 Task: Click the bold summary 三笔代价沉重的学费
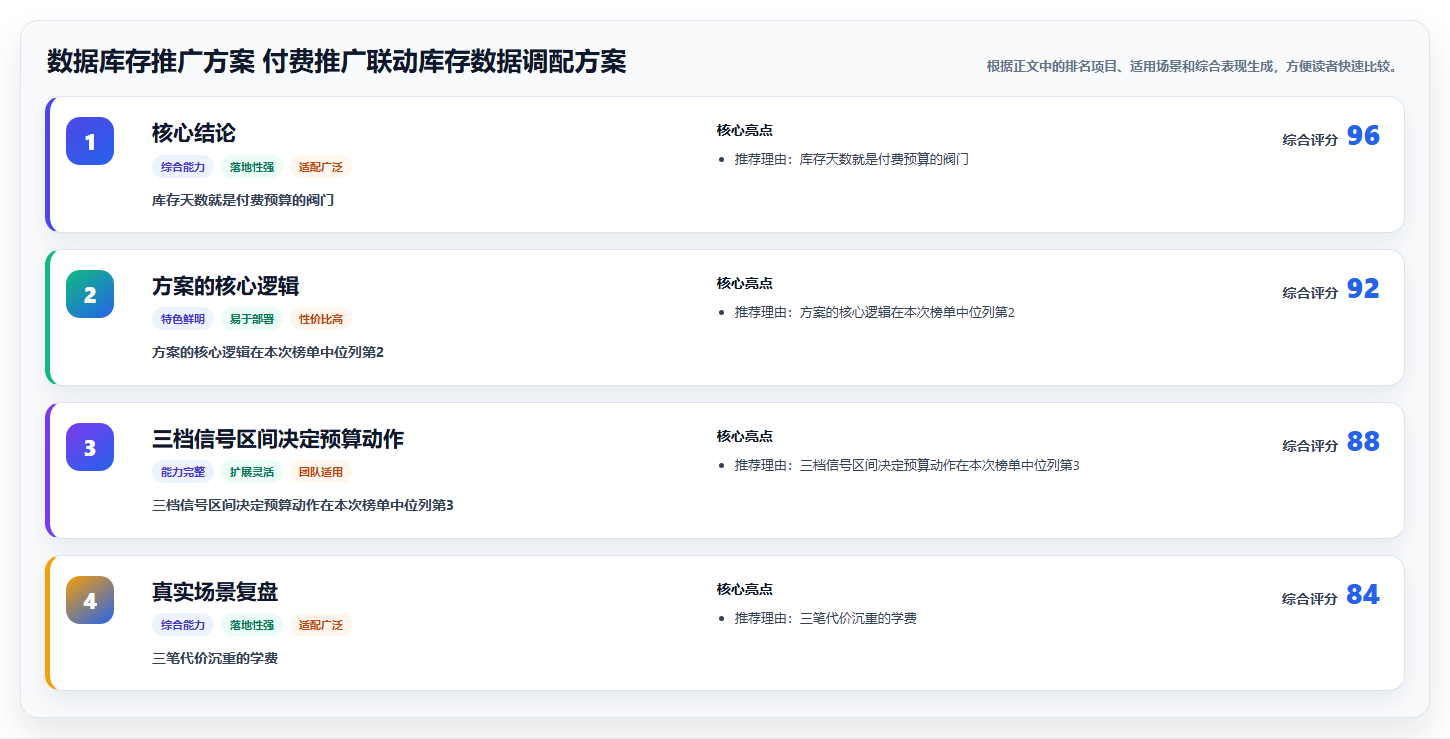pos(215,658)
